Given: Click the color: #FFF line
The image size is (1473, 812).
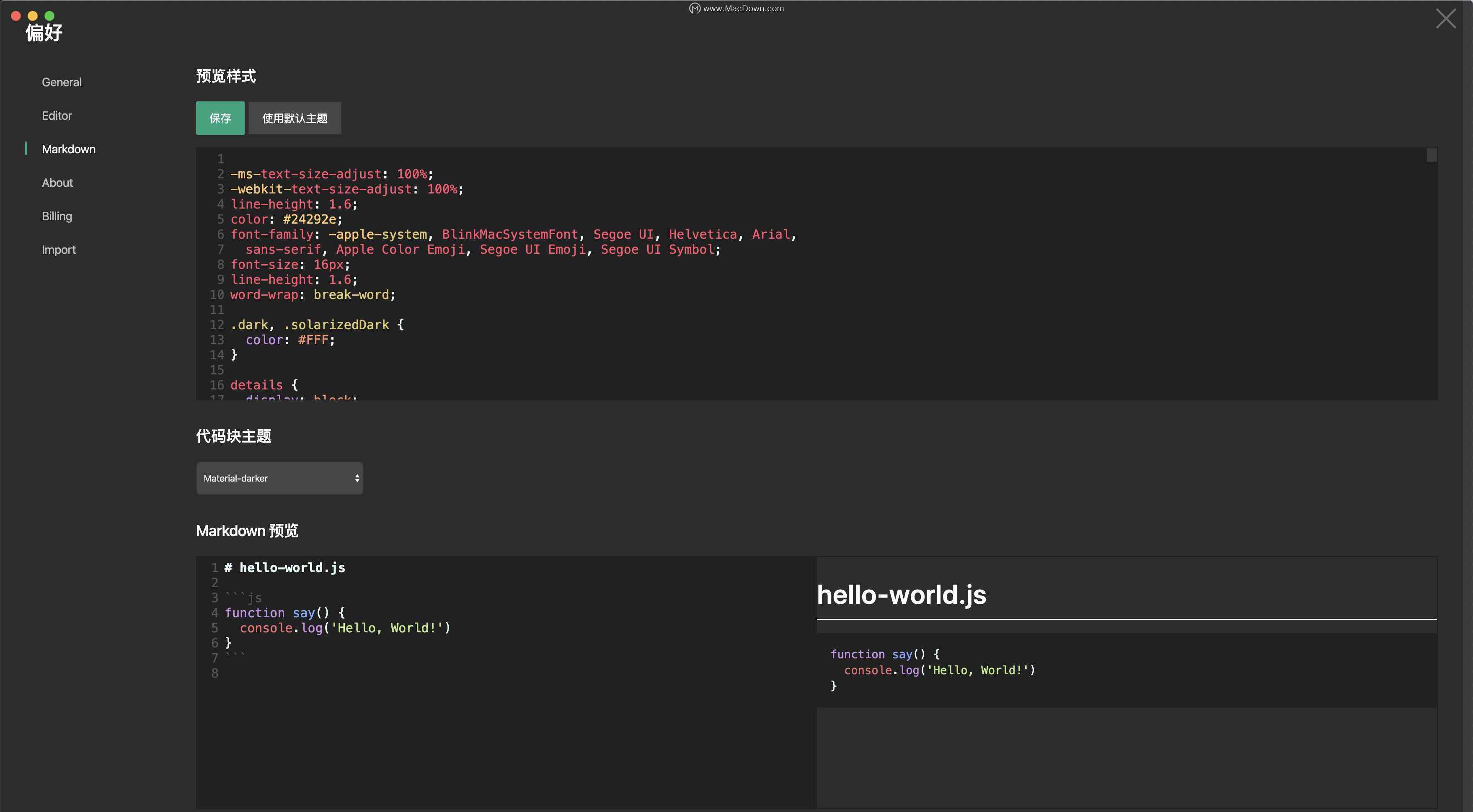Looking at the screenshot, I should coord(290,340).
